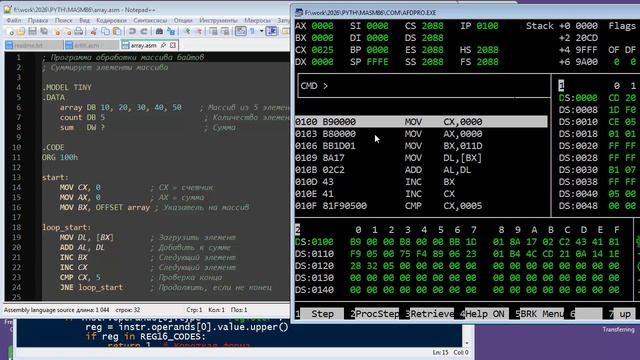Viewport: 640px width, 360px height.
Task: Click the Sync horizontal scrolling icon
Action: click(x=225, y=31)
